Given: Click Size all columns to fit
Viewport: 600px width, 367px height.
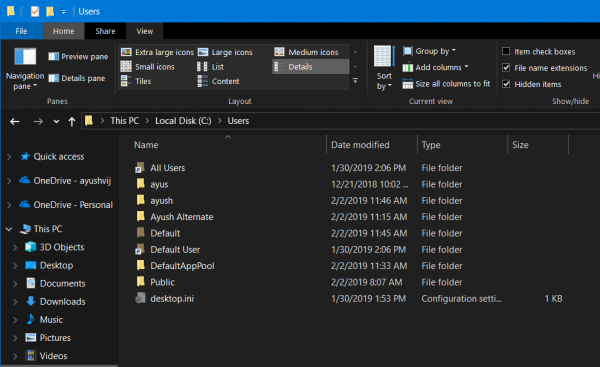Looking at the screenshot, I should pyautogui.click(x=446, y=84).
